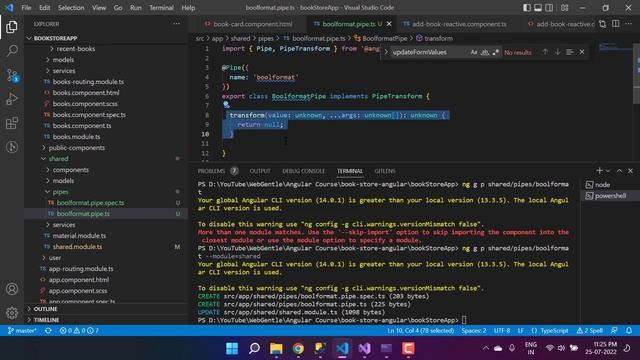Image resolution: width=640 pixels, height=360 pixels.
Task: Click the find input with updateFormValues
Action: 429,52
